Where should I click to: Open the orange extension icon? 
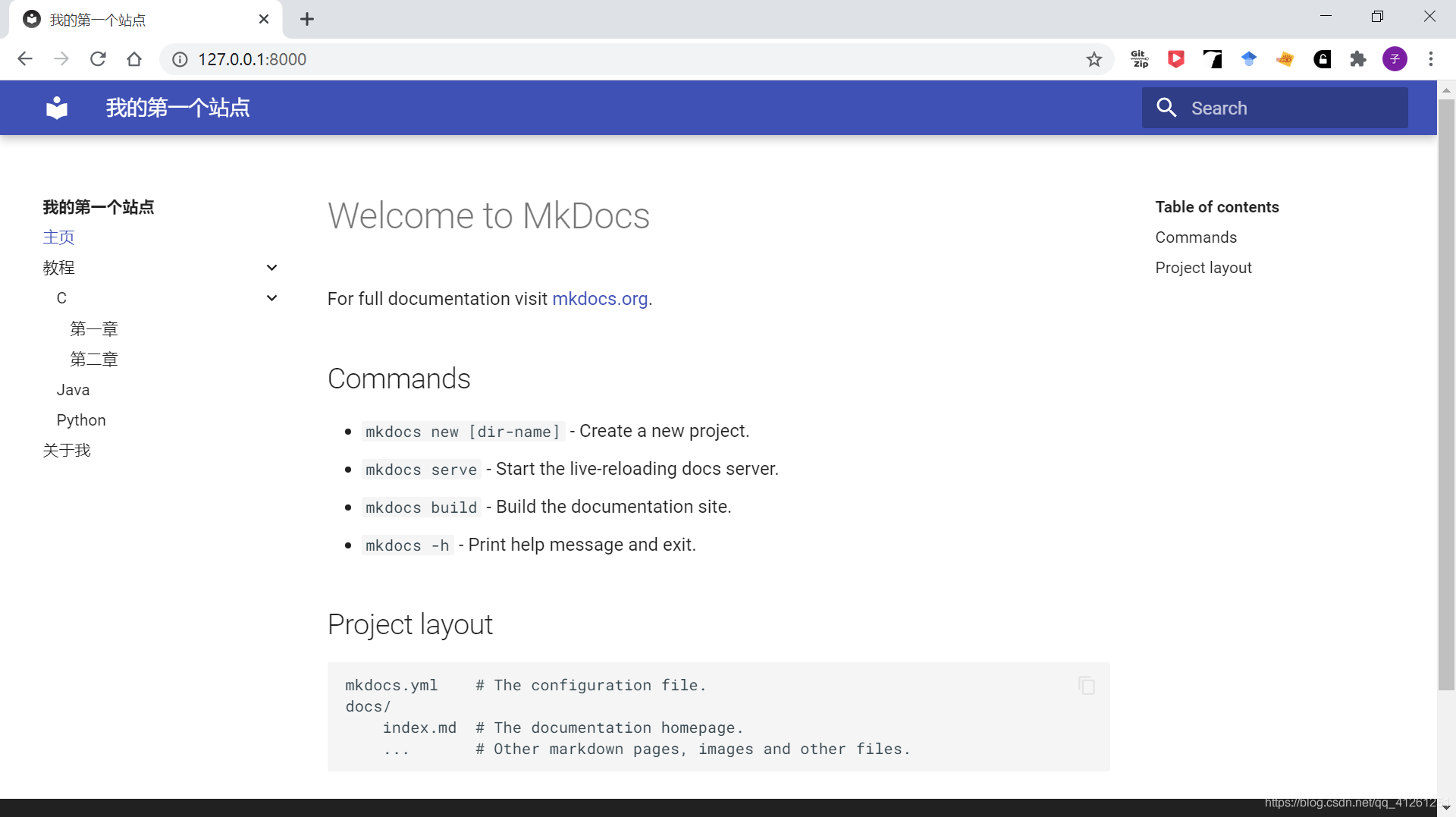coord(1285,59)
